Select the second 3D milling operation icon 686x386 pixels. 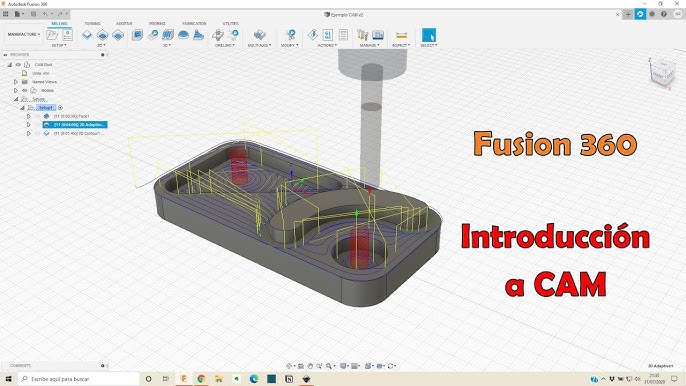pyautogui.click(x=153, y=35)
